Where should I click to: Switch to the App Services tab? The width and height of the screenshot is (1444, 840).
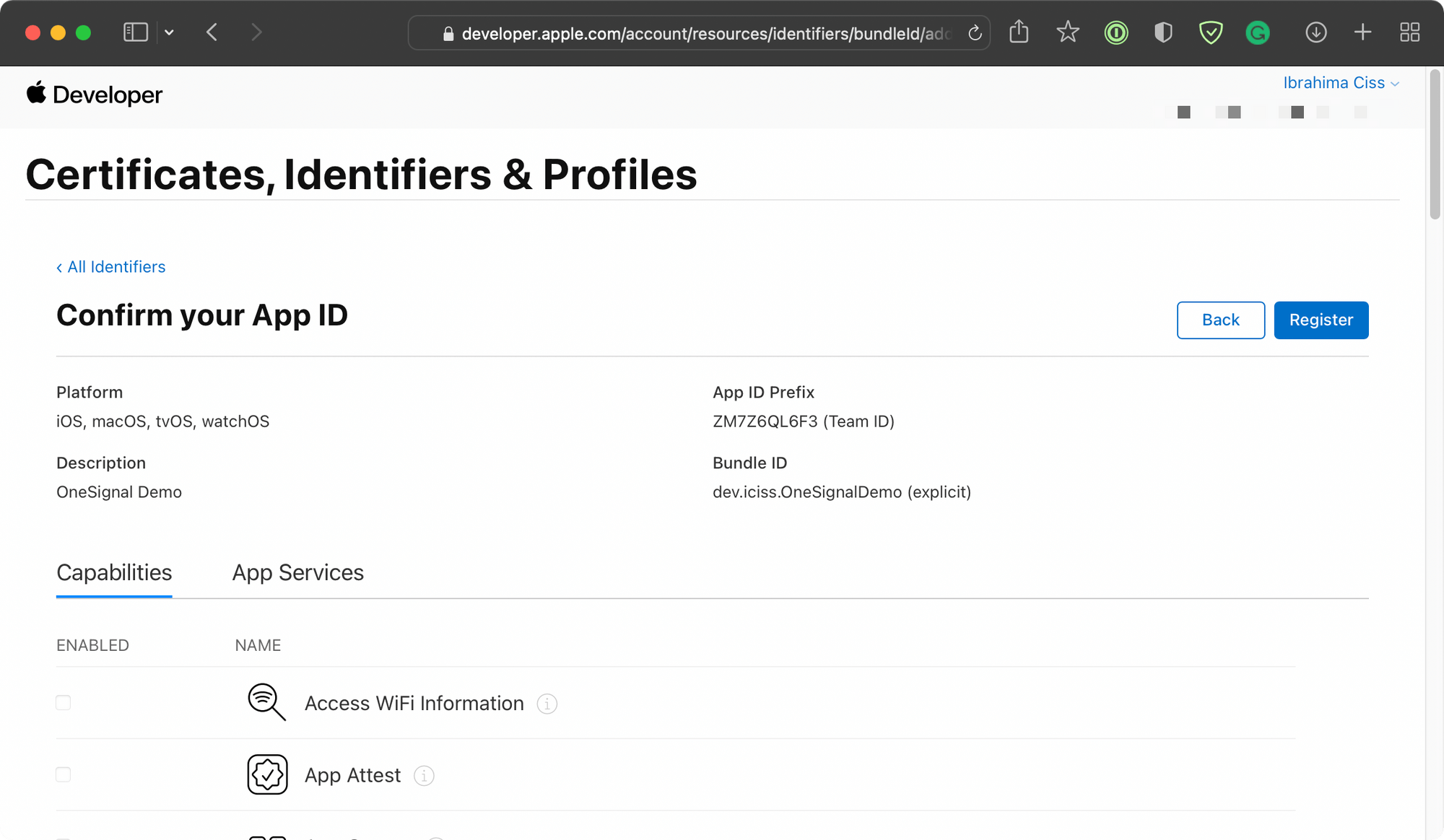pos(297,573)
